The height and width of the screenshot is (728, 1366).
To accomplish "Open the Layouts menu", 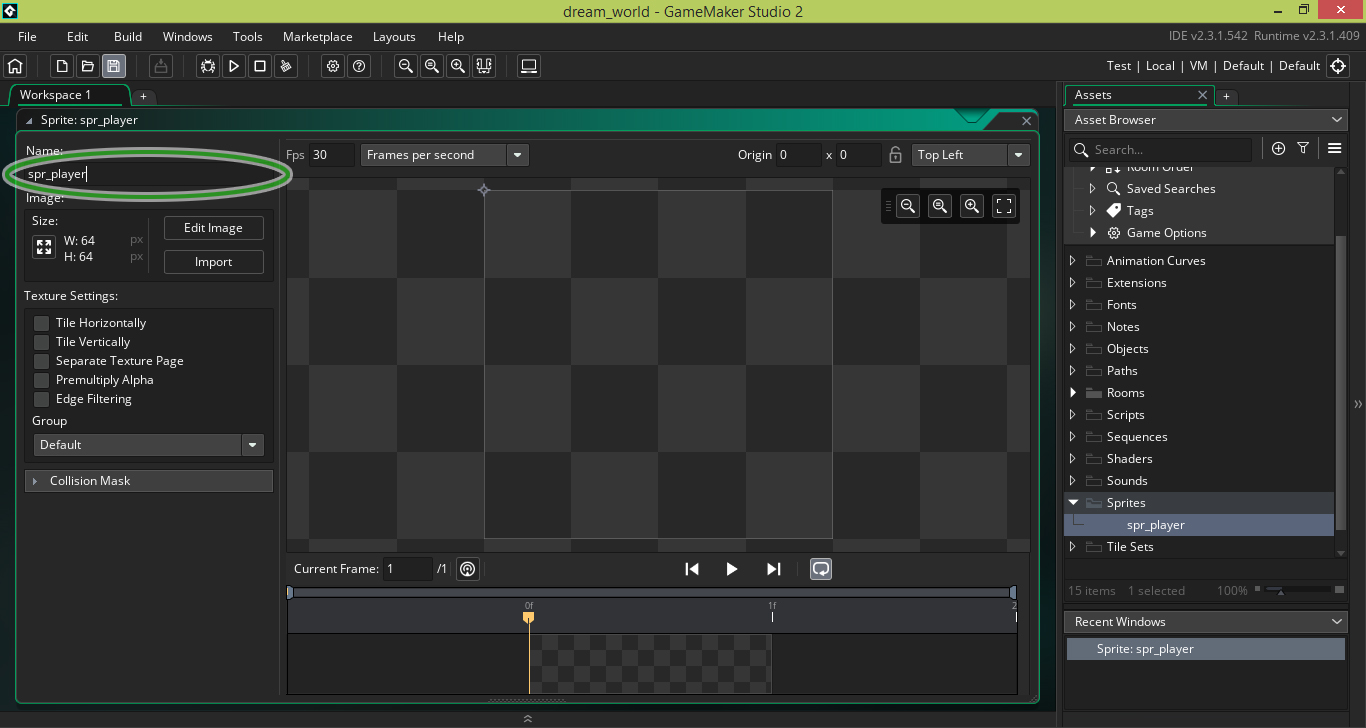I will point(394,37).
